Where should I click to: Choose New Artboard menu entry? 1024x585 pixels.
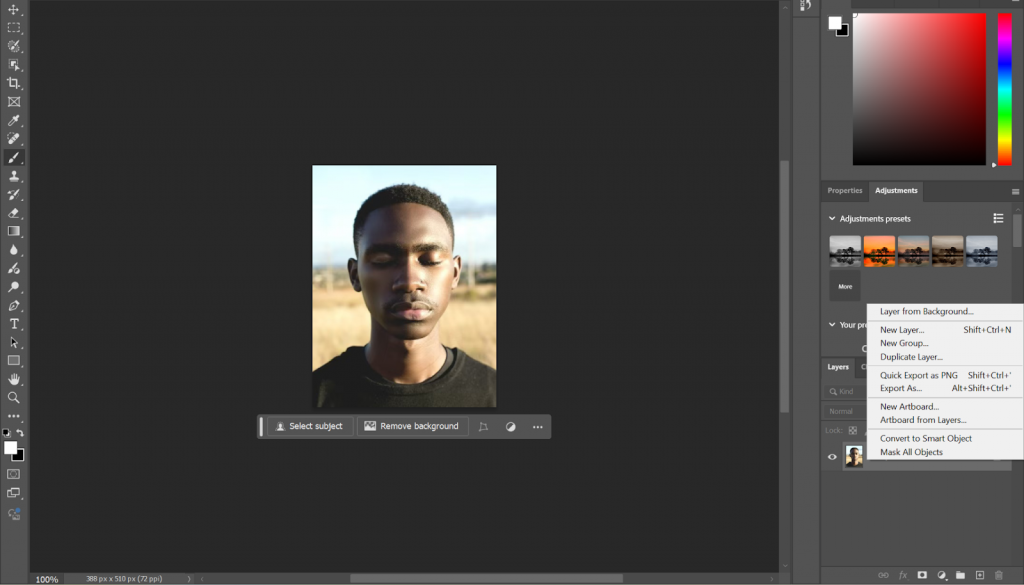click(x=909, y=407)
